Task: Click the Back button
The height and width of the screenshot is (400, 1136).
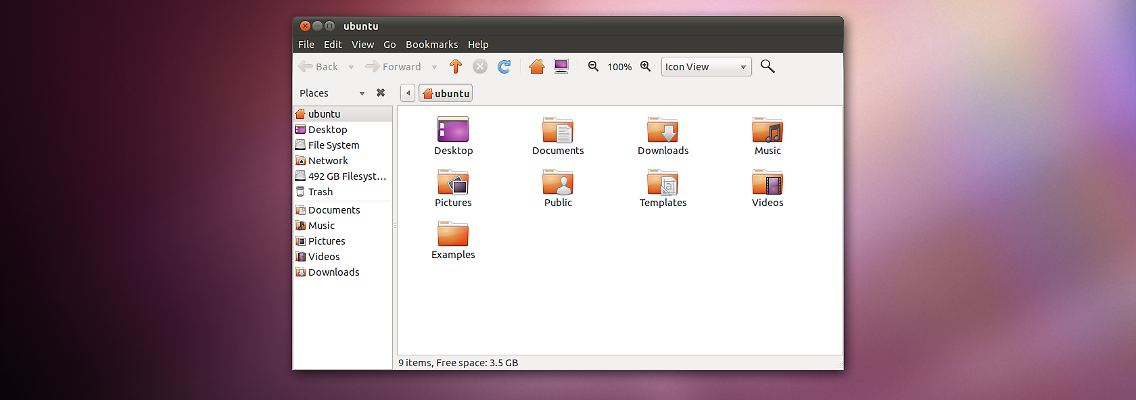Action: 318,67
